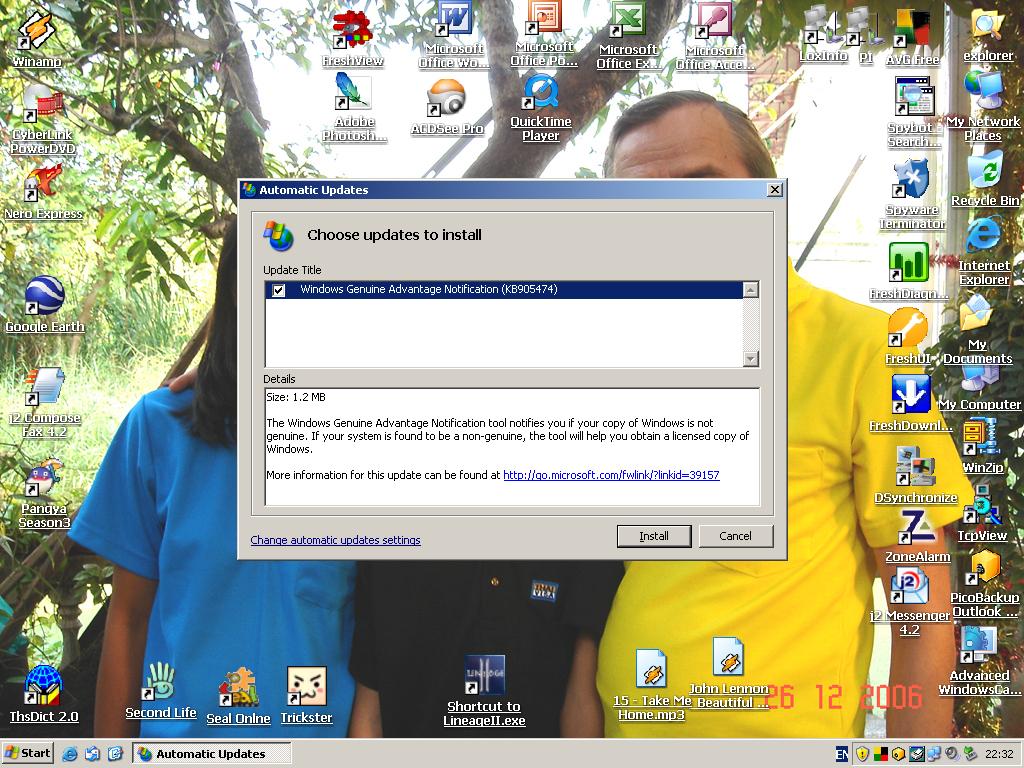Launch Internet Explorer from Quick Launch
This screenshot has height=768, width=1024.
[x=69, y=754]
